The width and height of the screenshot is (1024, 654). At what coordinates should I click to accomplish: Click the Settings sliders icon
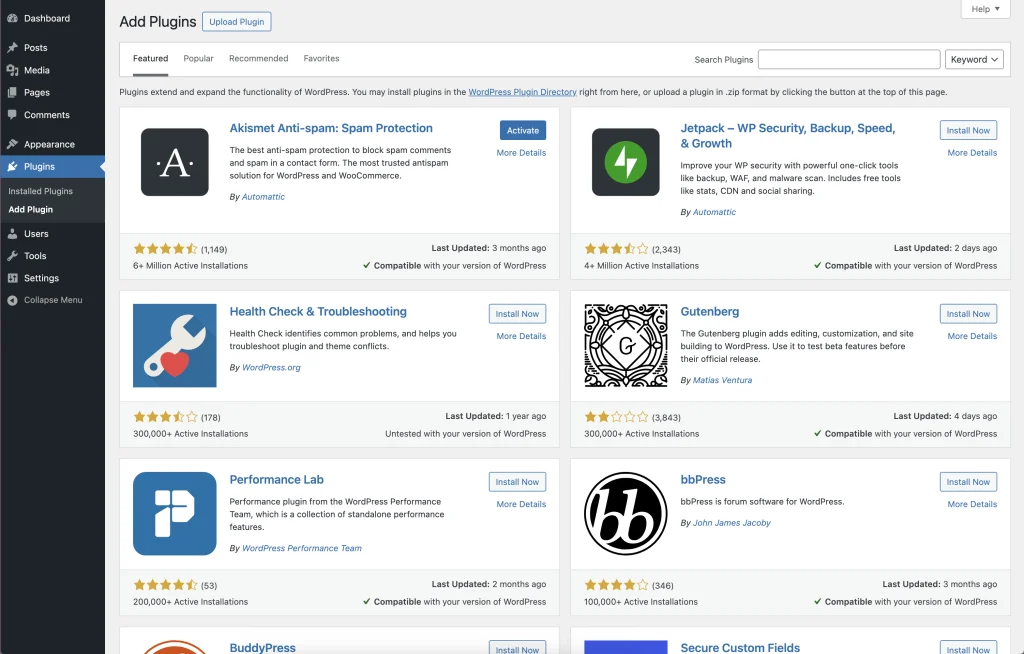[12, 278]
